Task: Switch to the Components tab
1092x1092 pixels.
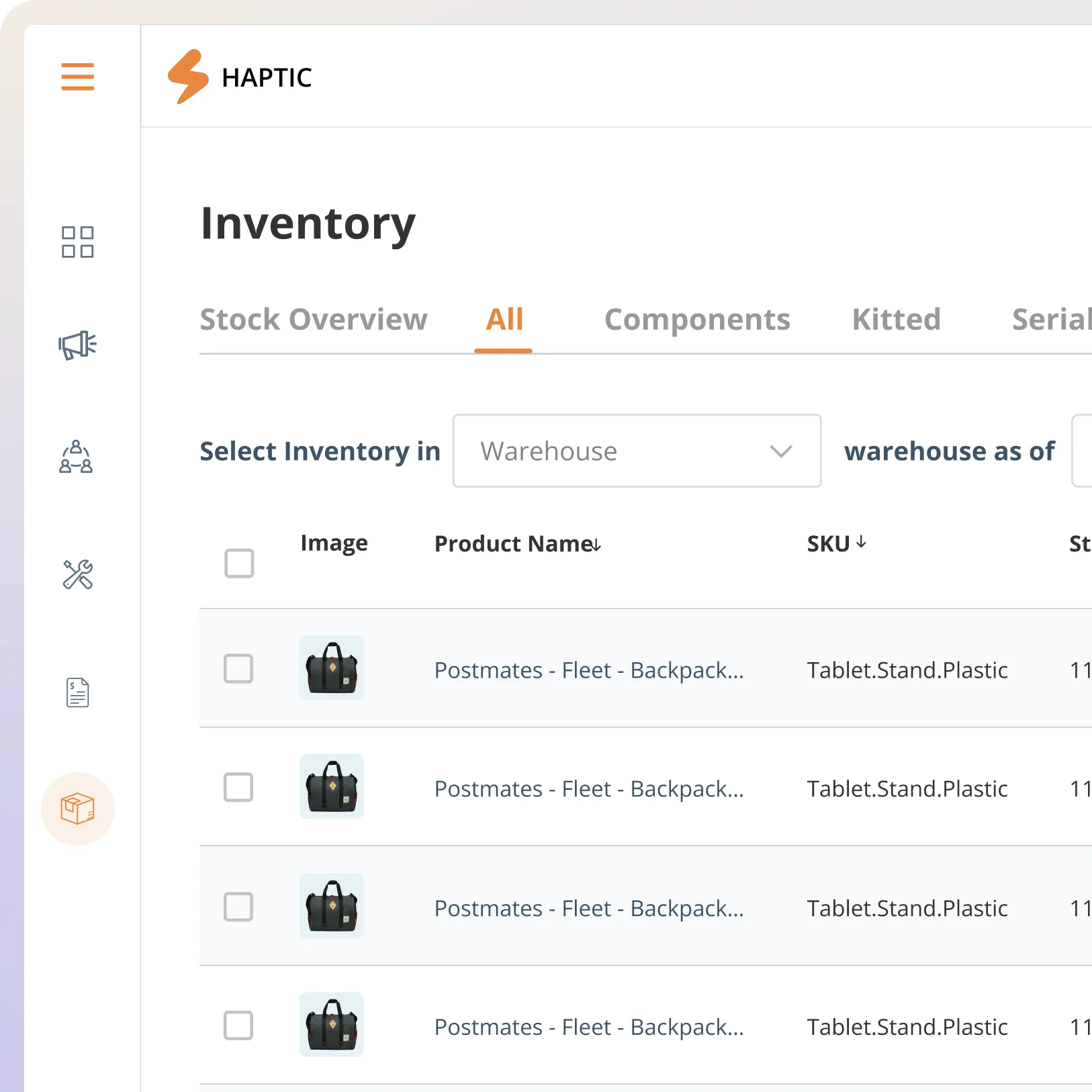Action: coord(697,319)
